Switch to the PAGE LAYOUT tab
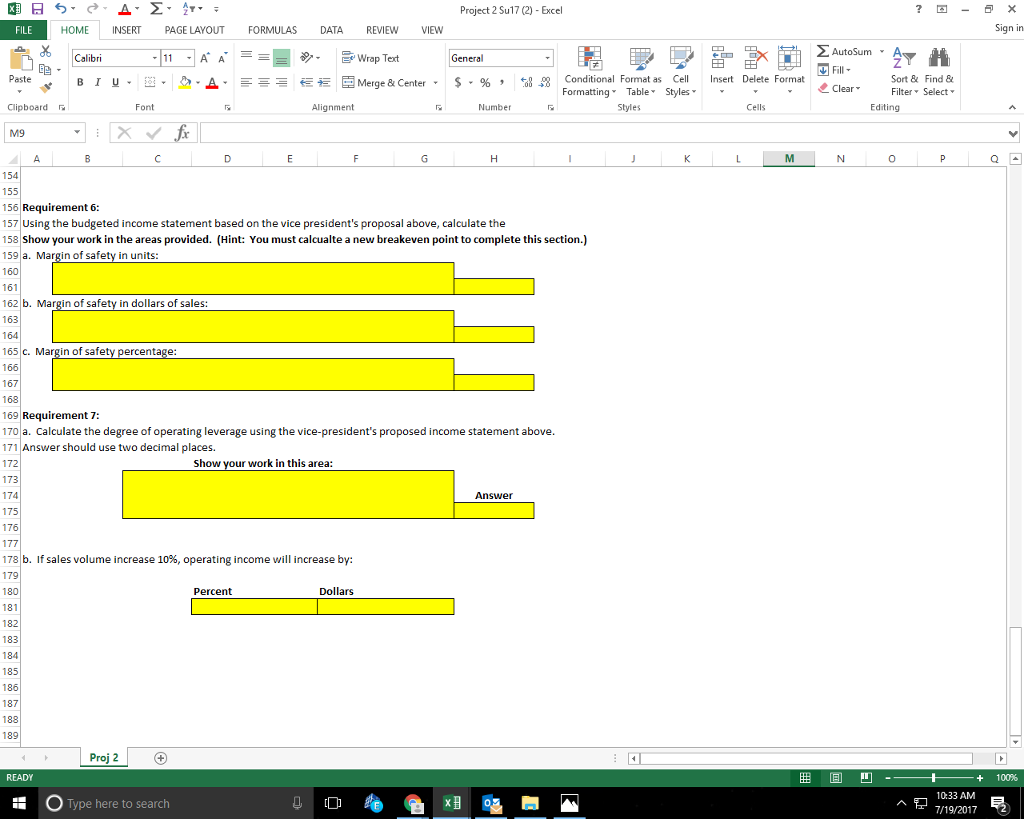 [195, 30]
